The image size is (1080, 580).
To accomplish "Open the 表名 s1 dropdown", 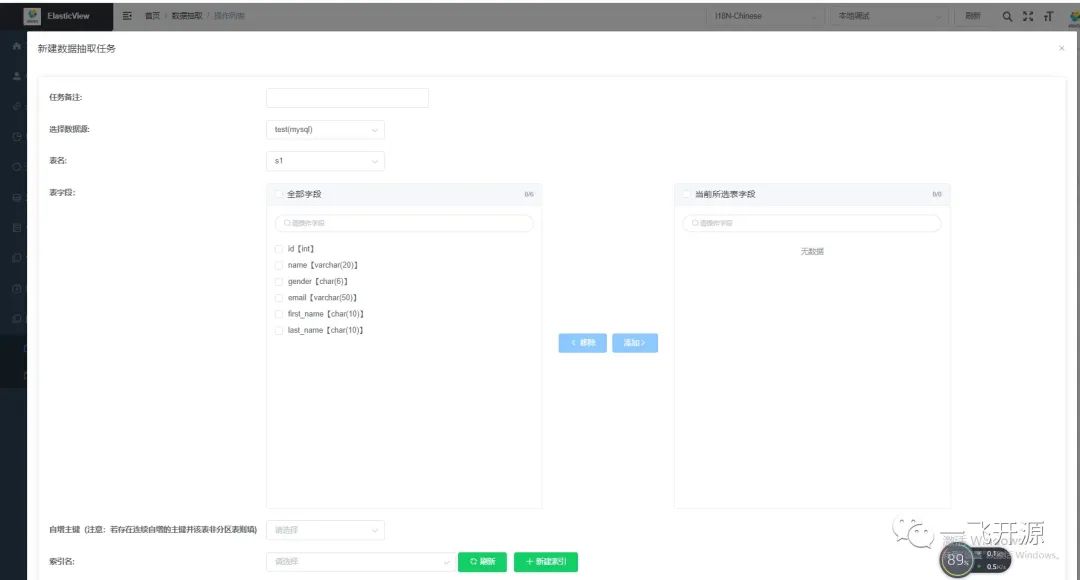I will [x=325, y=161].
